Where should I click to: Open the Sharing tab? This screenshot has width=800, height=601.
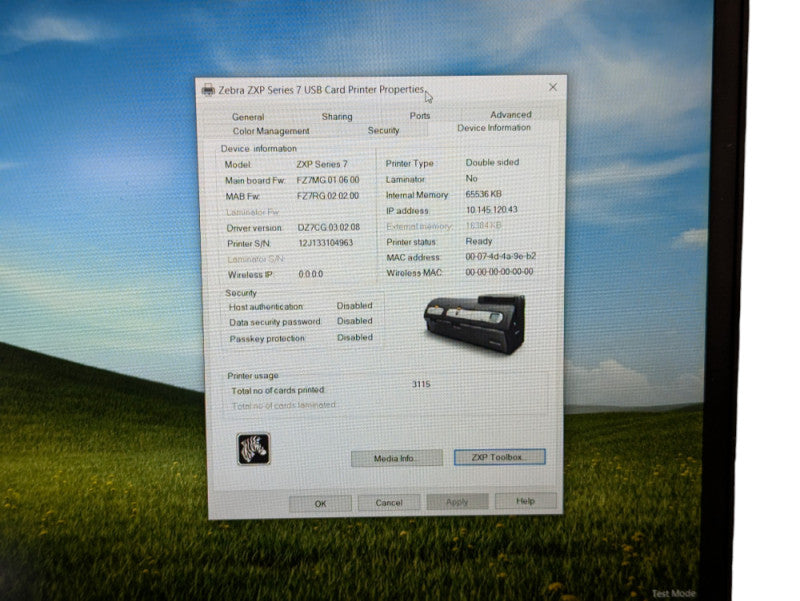337,116
